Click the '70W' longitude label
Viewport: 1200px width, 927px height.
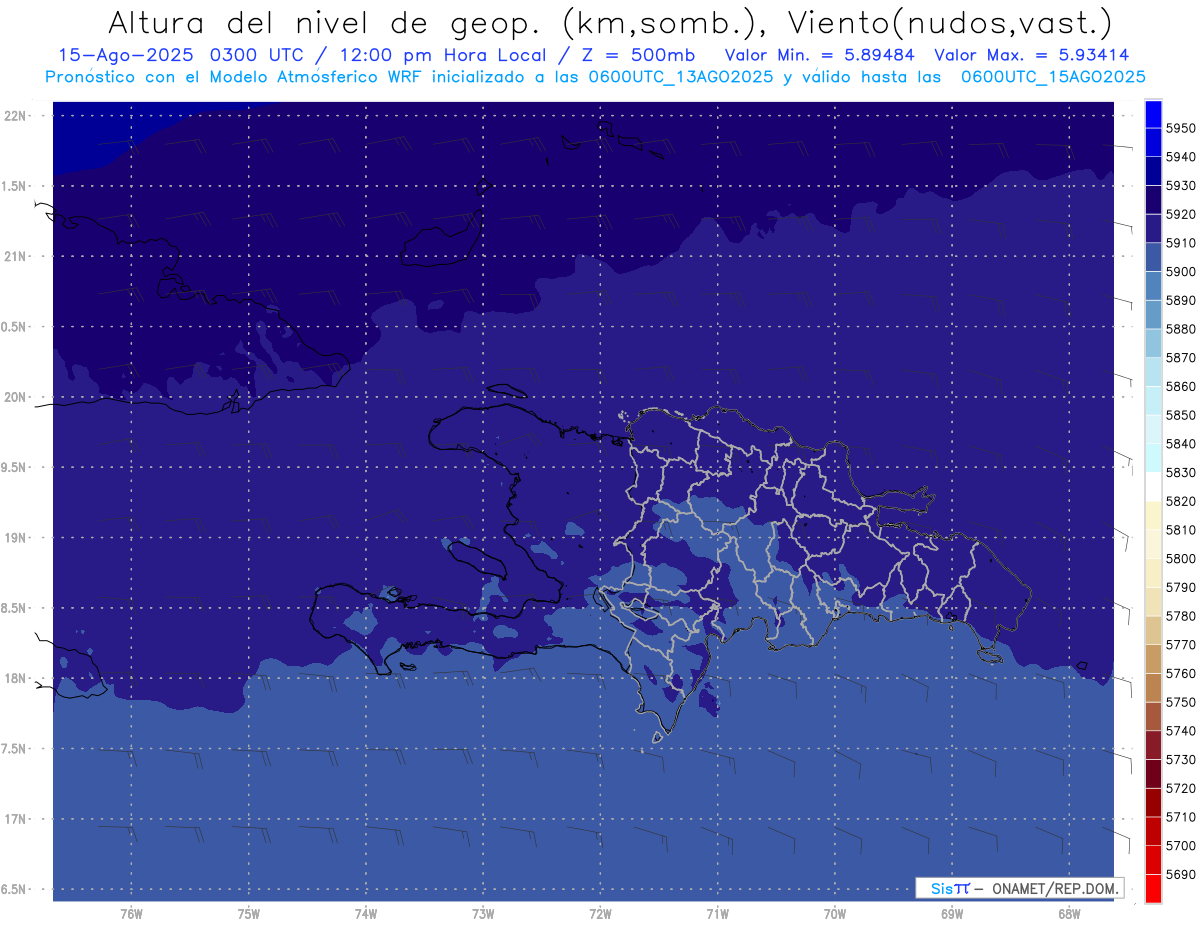(x=834, y=914)
